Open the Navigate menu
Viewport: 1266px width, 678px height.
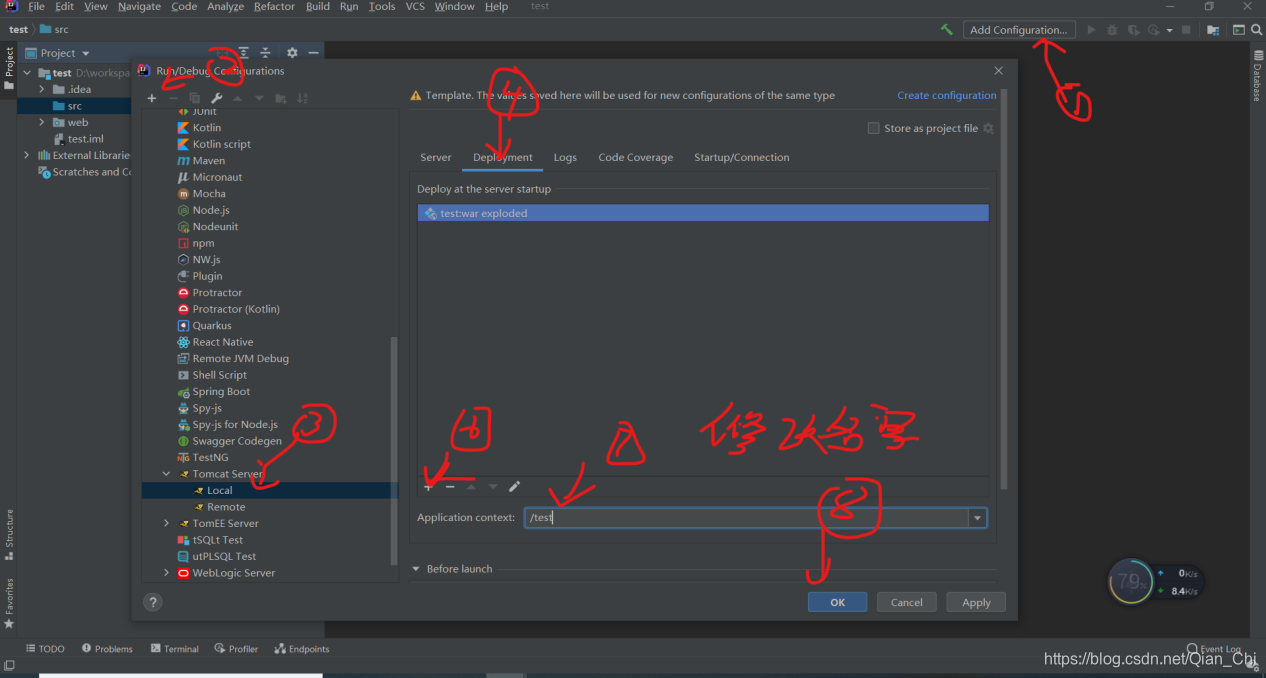(139, 6)
